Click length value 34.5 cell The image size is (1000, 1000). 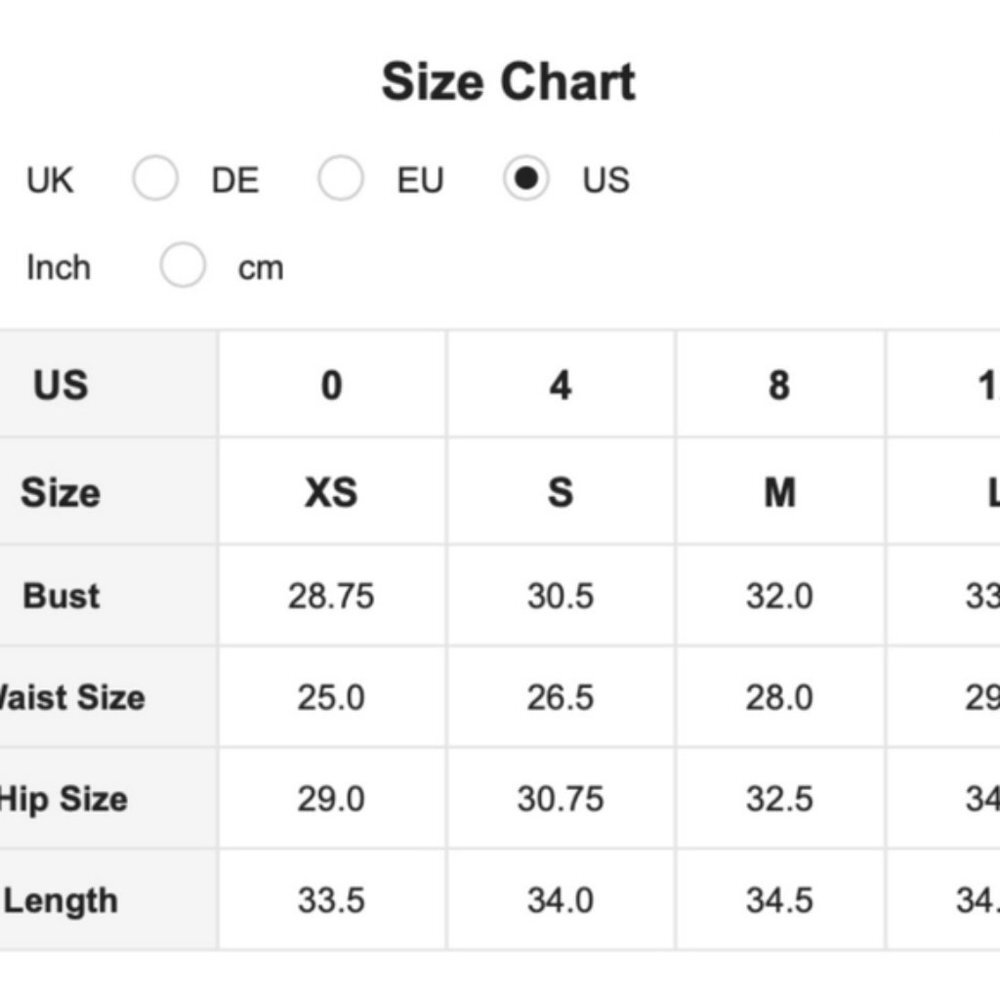[779, 900]
